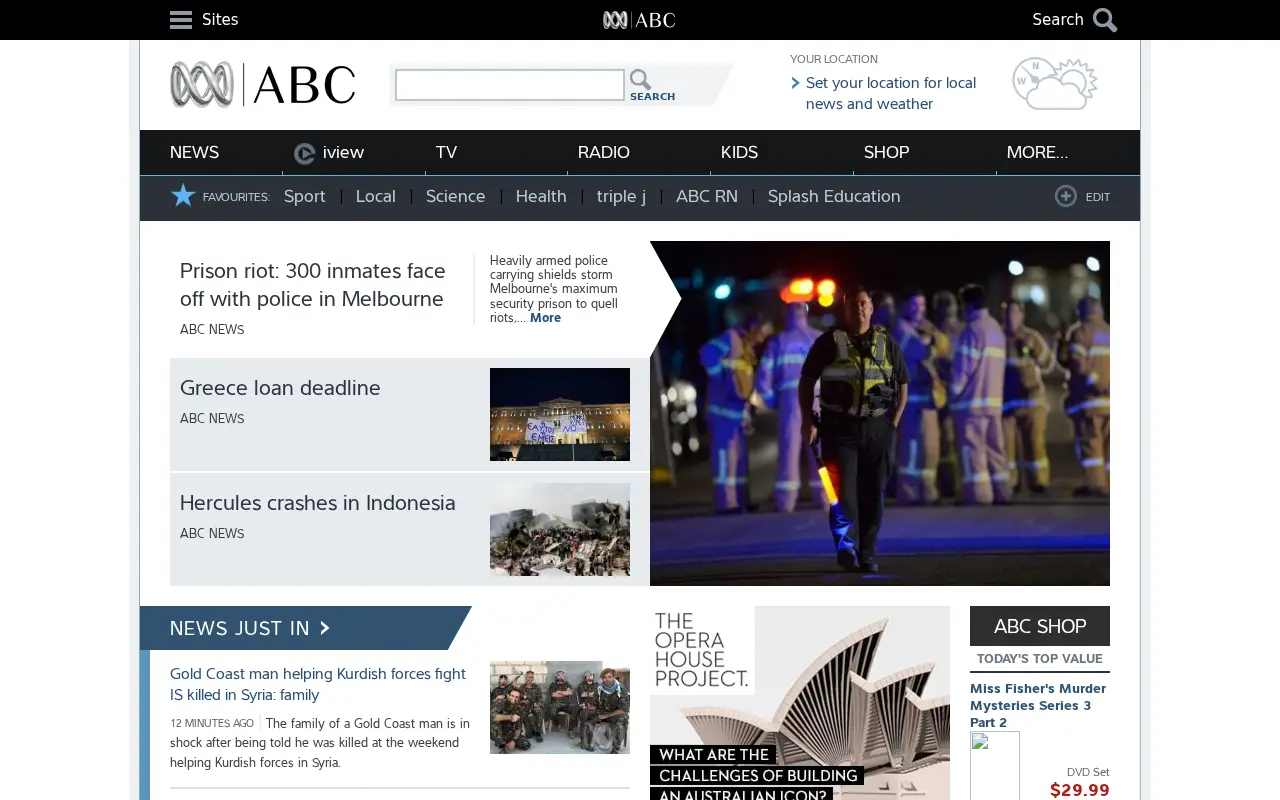The width and height of the screenshot is (1280, 800).
Task: Click the YOUR LOCATION label
Action: click(834, 59)
